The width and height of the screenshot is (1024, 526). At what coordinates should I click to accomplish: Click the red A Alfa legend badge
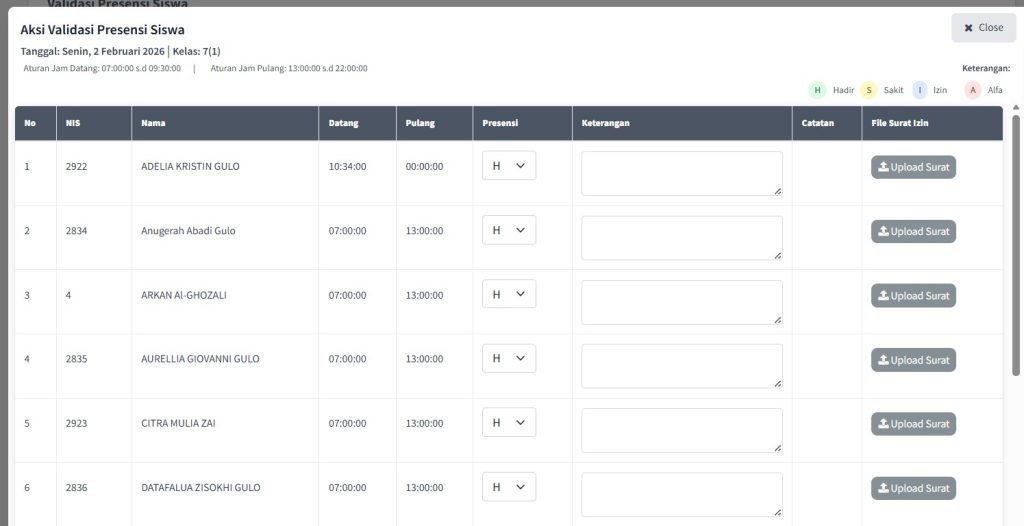click(972, 90)
